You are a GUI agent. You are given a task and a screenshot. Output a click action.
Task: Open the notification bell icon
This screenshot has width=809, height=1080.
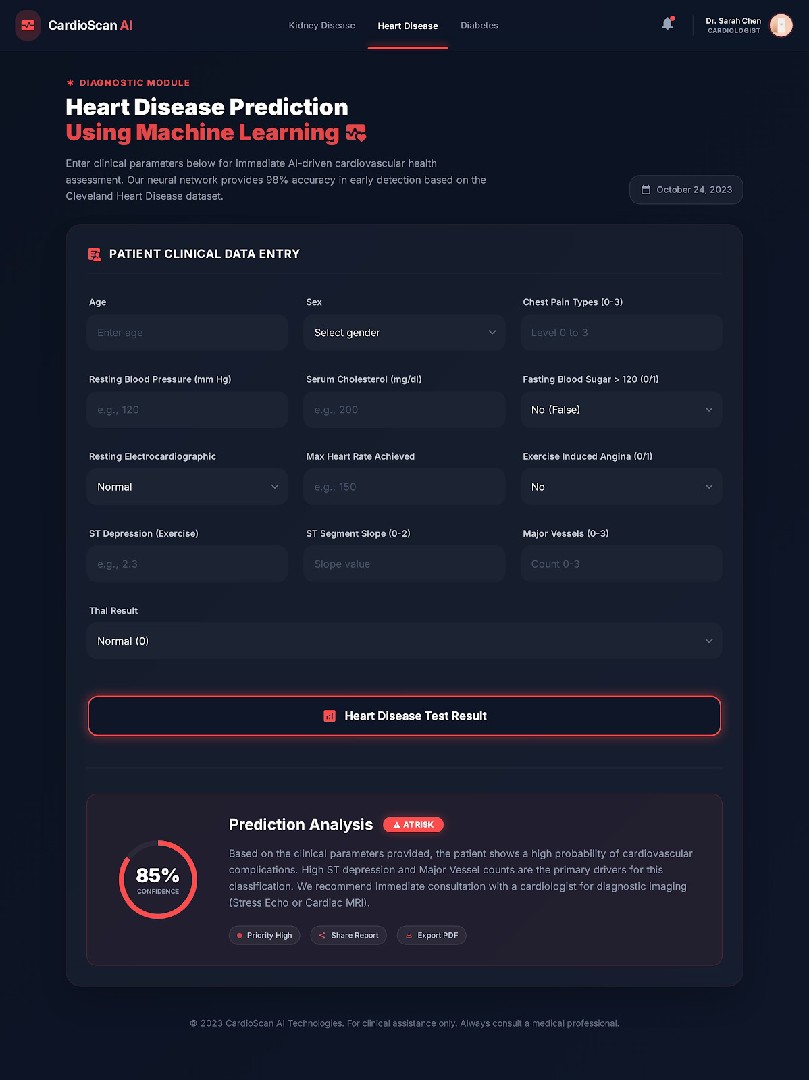click(666, 24)
